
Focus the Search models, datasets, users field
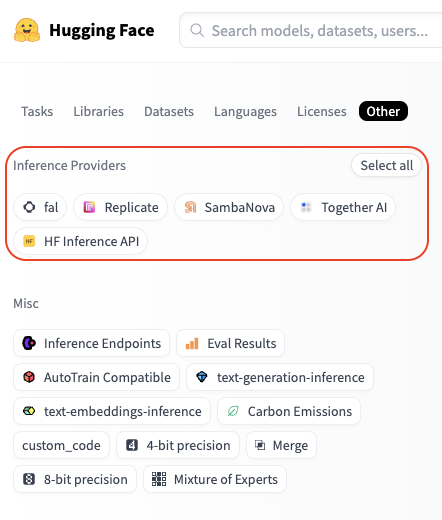311,30
